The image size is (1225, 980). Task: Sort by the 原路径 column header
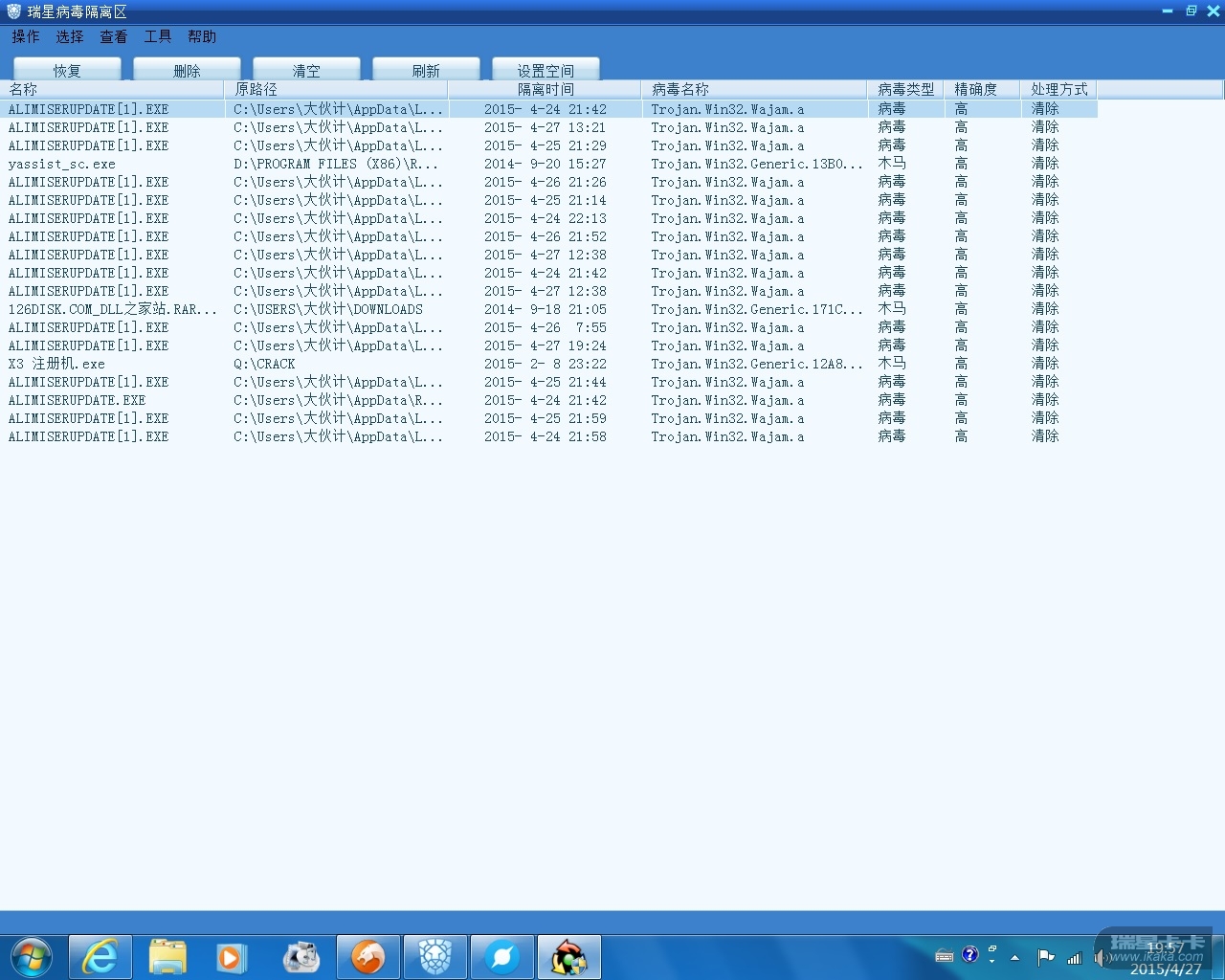pyautogui.click(x=336, y=89)
